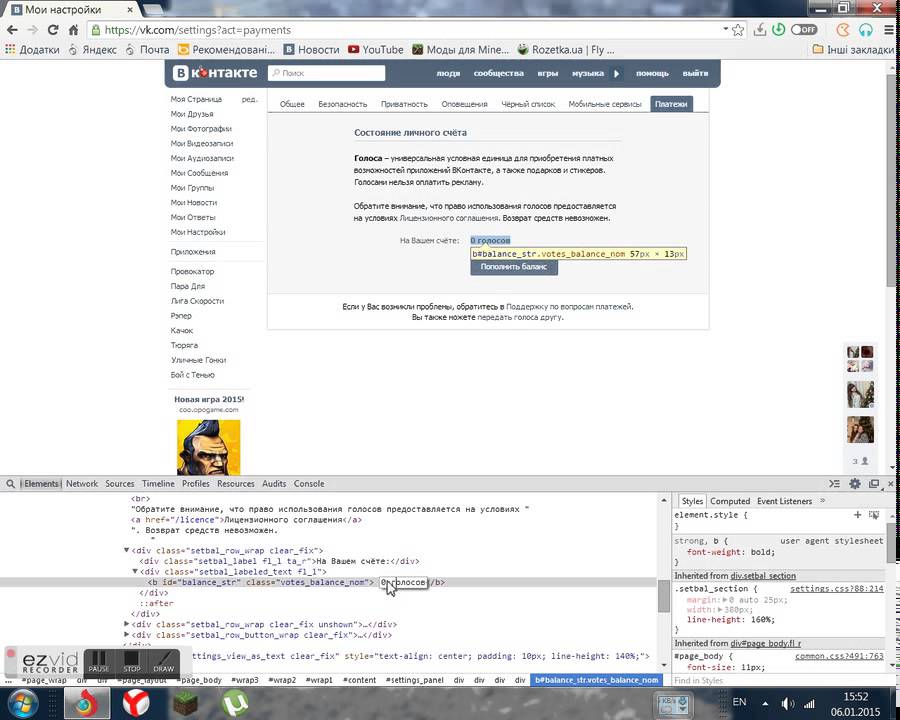Click Пополнить баланс button
The width and height of the screenshot is (900, 720).
(514, 267)
